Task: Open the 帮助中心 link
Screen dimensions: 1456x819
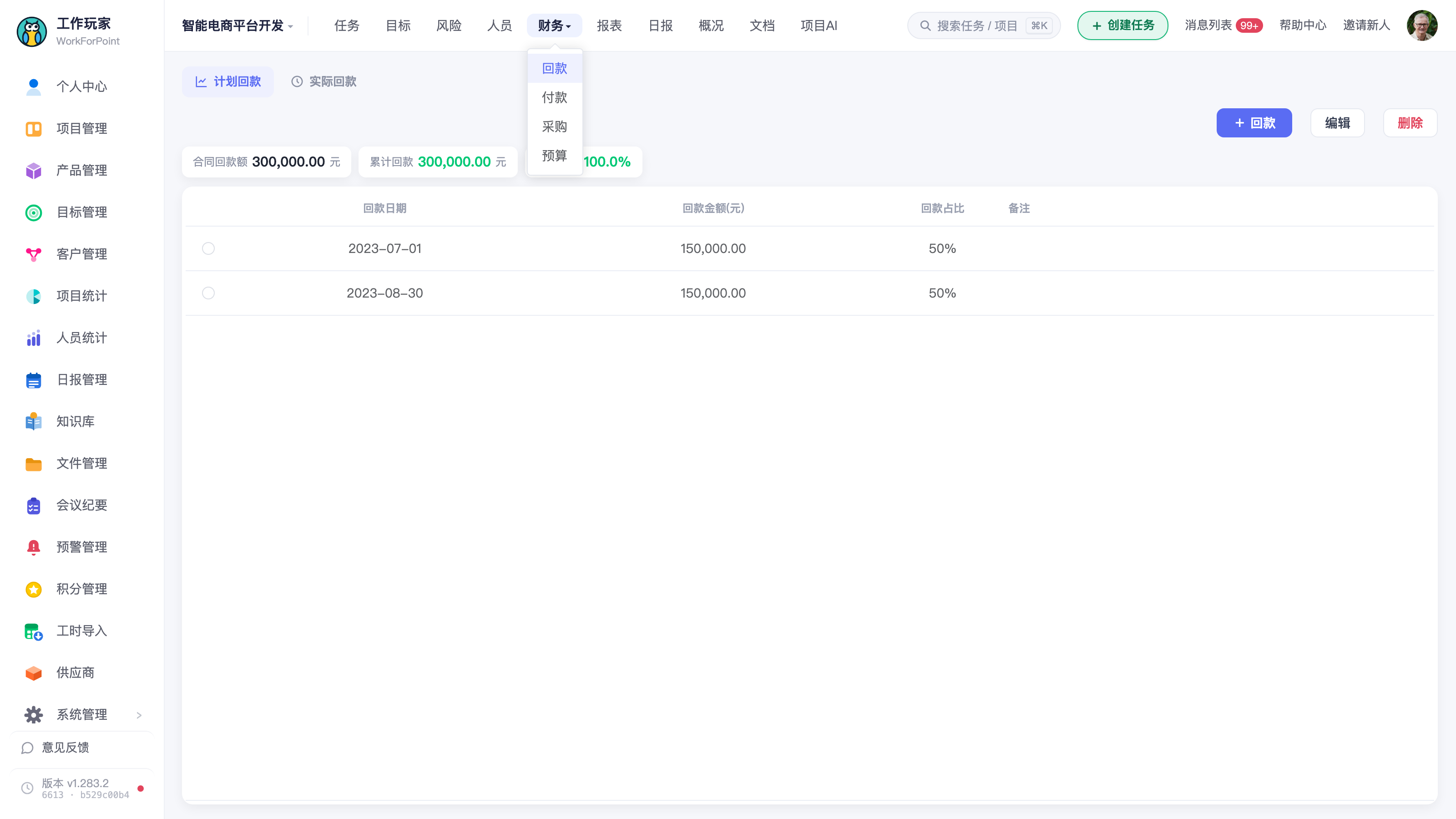Action: [x=1303, y=25]
